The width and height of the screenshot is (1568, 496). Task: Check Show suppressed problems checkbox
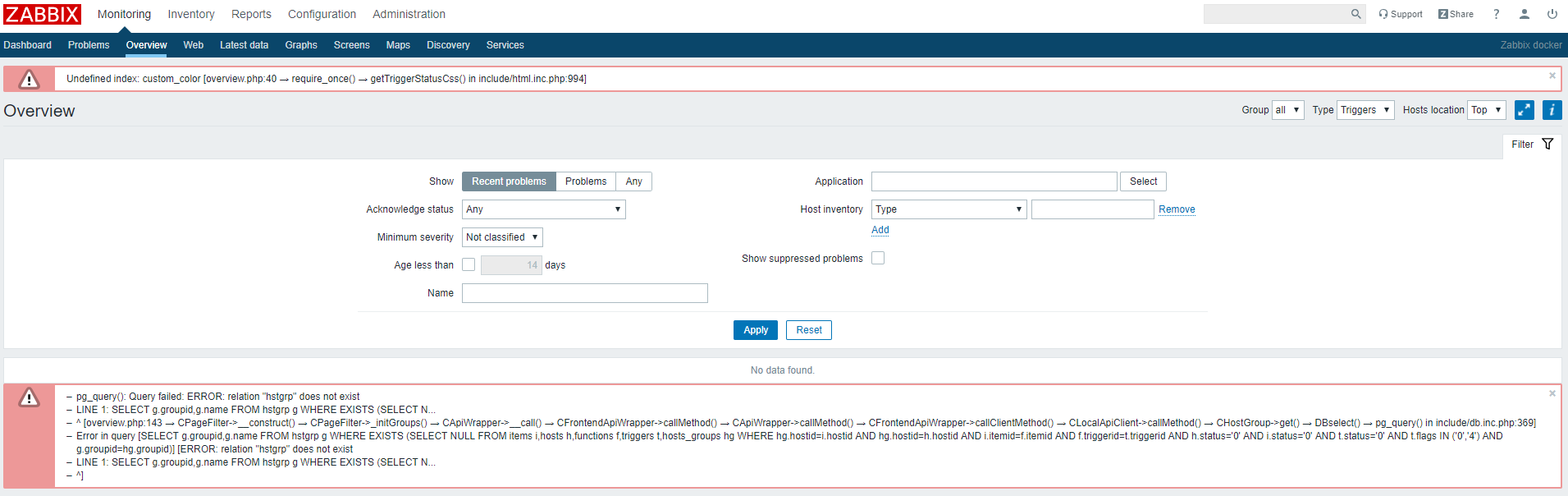pyautogui.click(x=878, y=258)
